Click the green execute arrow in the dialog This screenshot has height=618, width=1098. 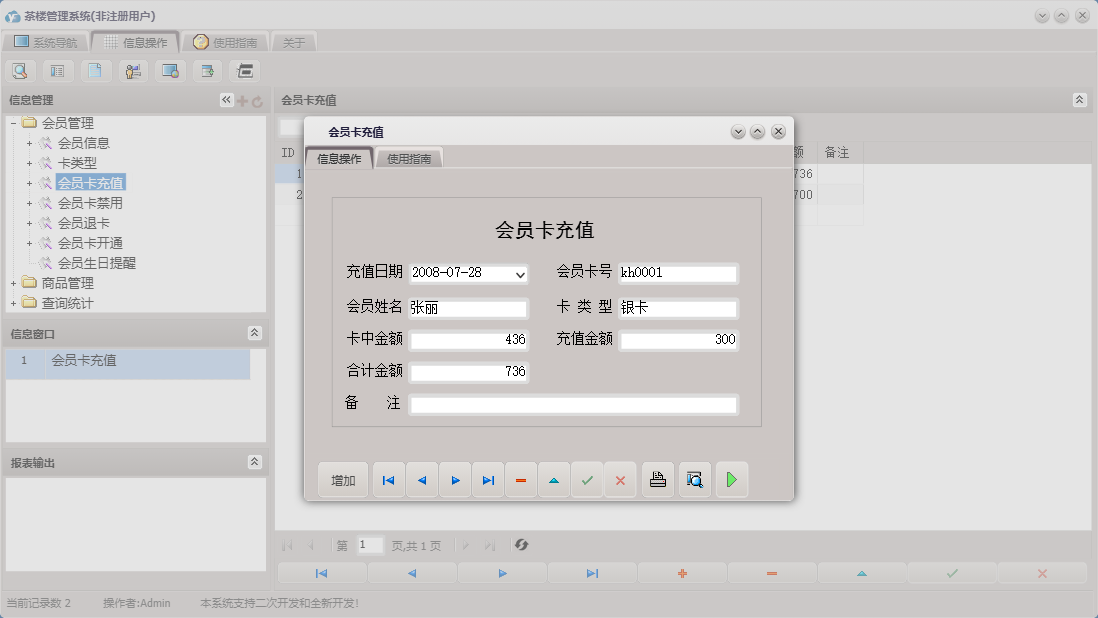point(731,479)
